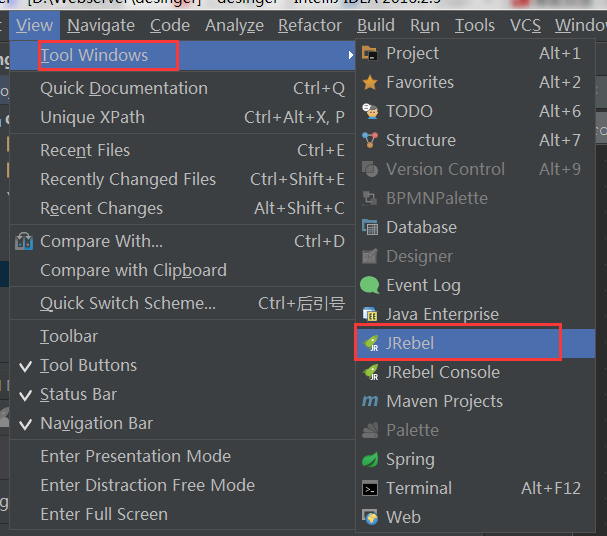Click the Favorites star icon
The image size is (607, 536).
(x=370, y=82)
